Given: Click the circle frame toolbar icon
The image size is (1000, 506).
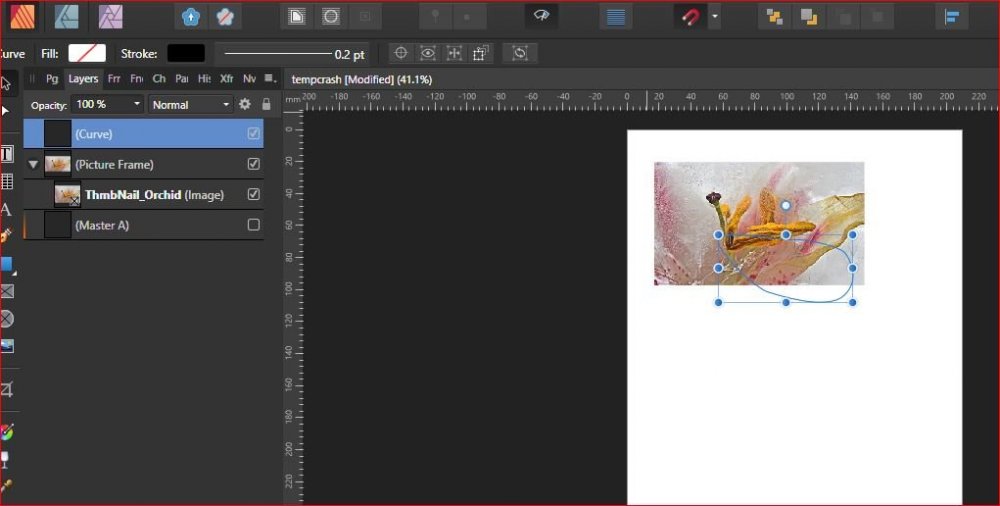Looking at the screenshot, I should tap(330, 17).
